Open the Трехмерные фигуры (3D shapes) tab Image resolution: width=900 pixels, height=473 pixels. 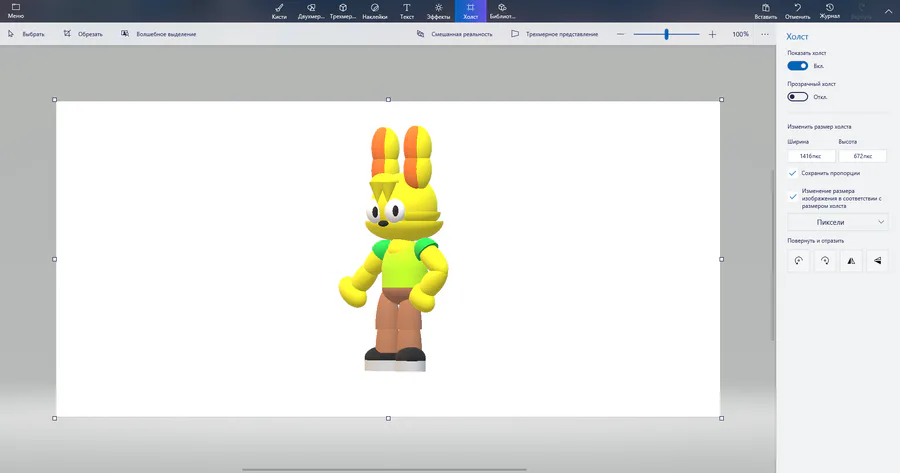(343, 11)
